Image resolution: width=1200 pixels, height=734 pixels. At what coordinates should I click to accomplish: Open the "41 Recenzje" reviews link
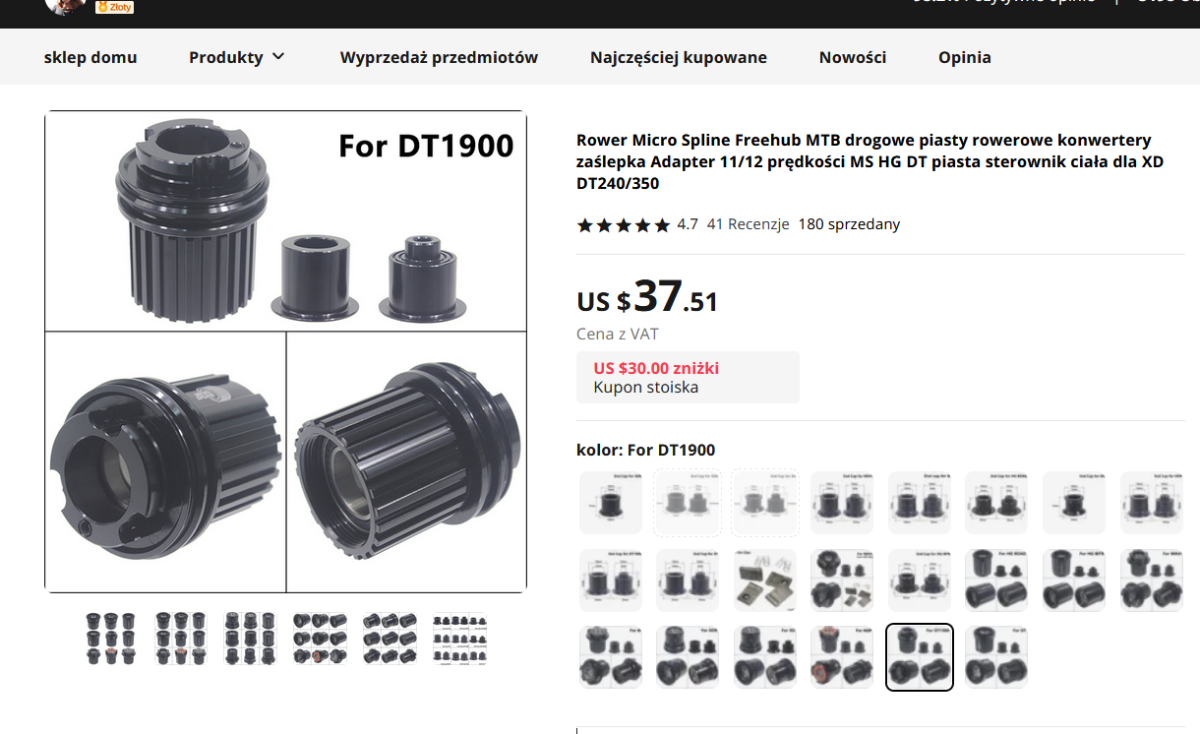[748, 224]
